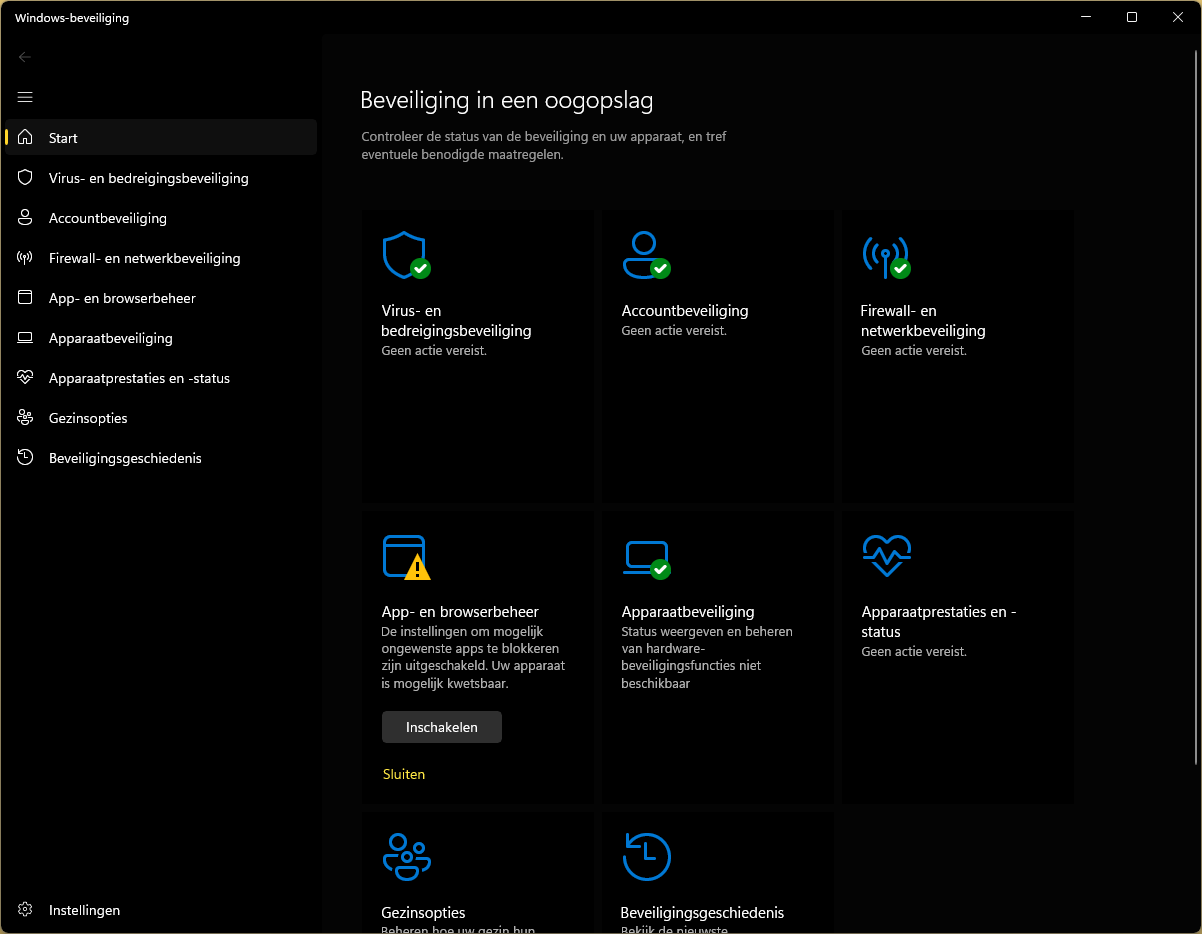Click 'Geen actie vereist.' under Accountbeveiliging card

(x=674, y=331)
